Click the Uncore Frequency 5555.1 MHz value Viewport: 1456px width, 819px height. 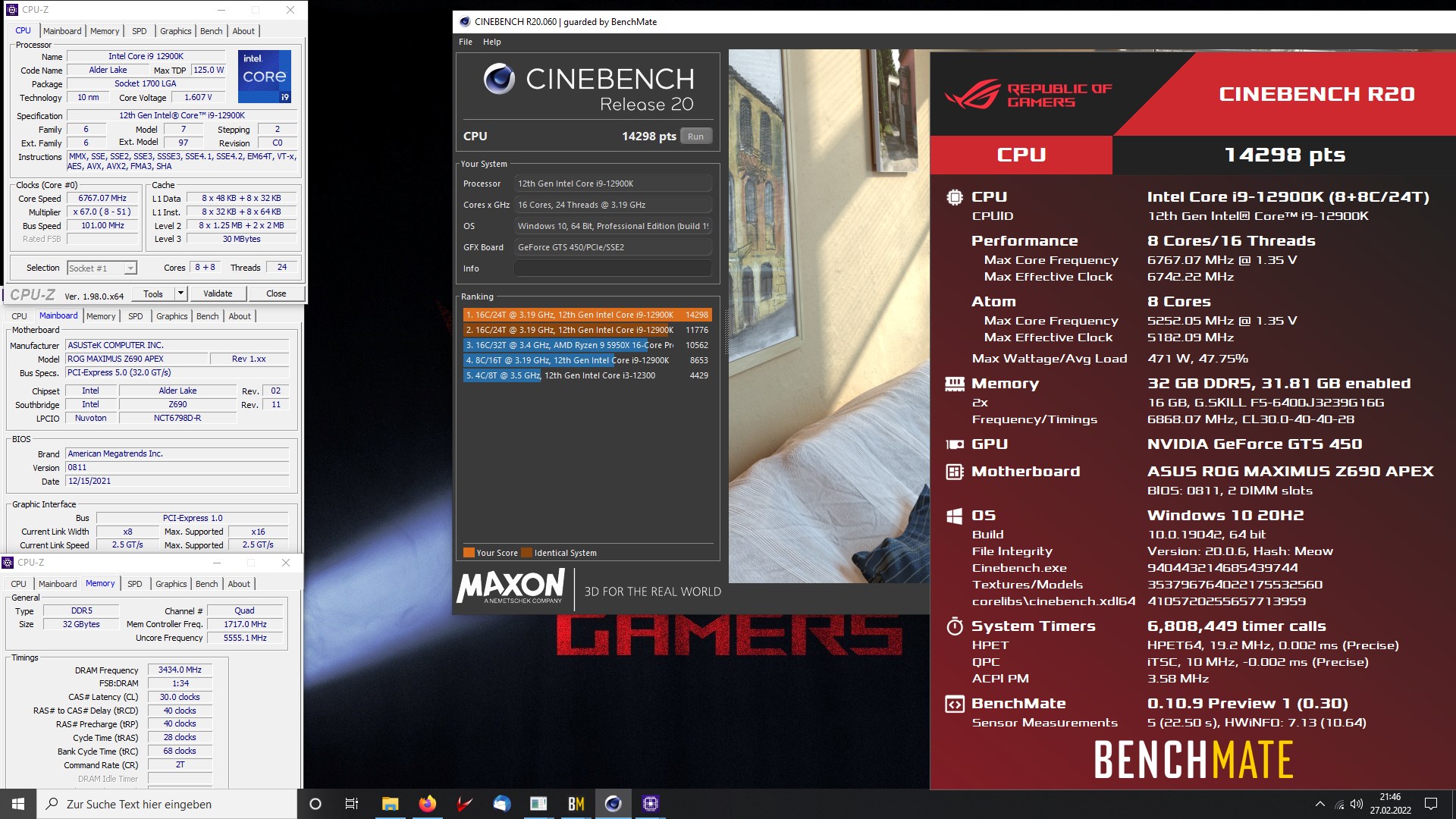245,638
